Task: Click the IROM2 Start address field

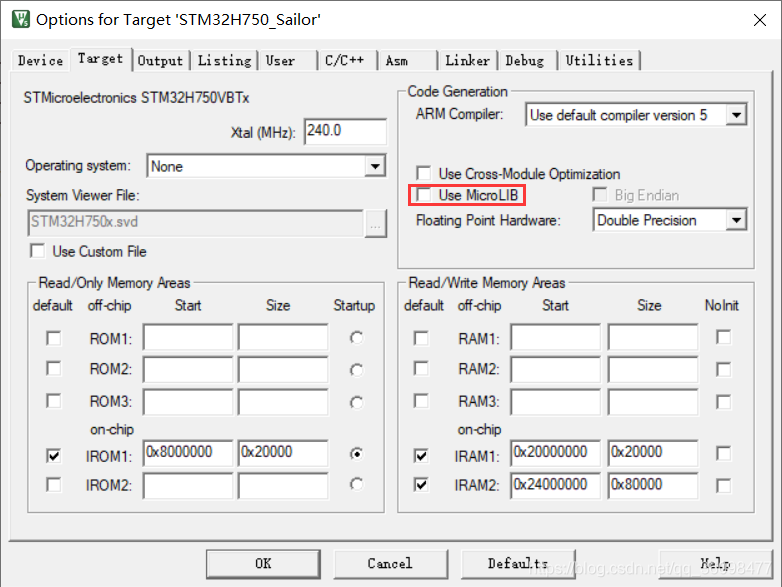Action: [188, 485]
